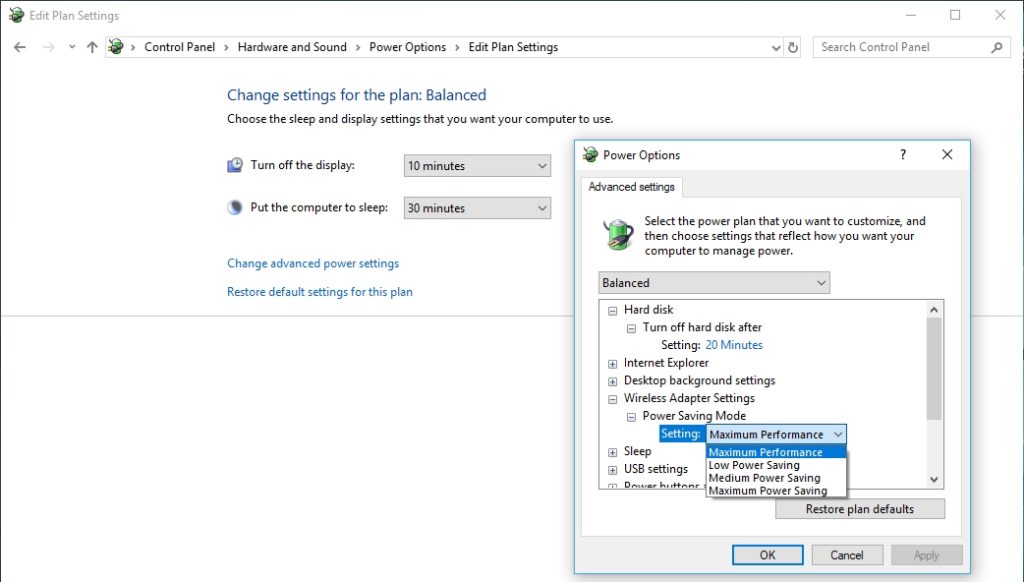Choose Maximum Power Saving from list
The image size is (1024, 582).
767,491
